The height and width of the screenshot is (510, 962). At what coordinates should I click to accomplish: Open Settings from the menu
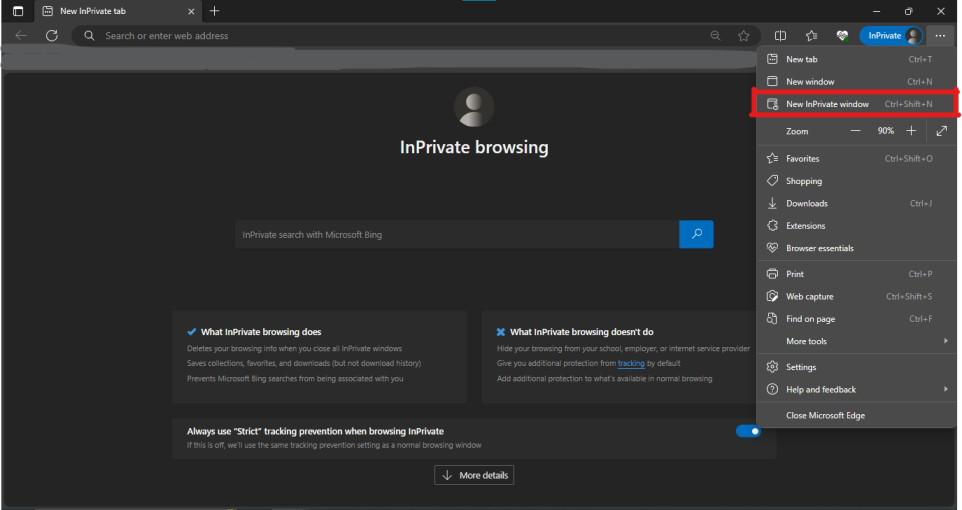pos(856,367)
